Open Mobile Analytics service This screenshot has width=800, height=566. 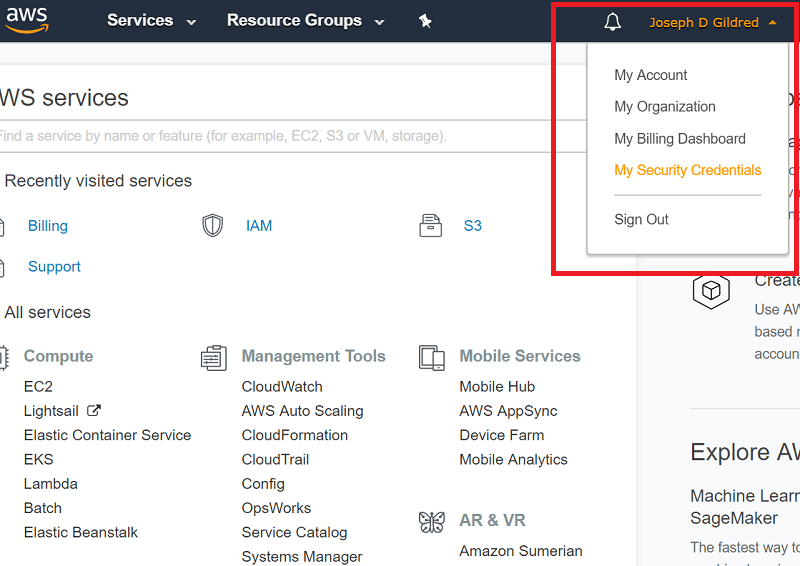[x=513, y=459]
